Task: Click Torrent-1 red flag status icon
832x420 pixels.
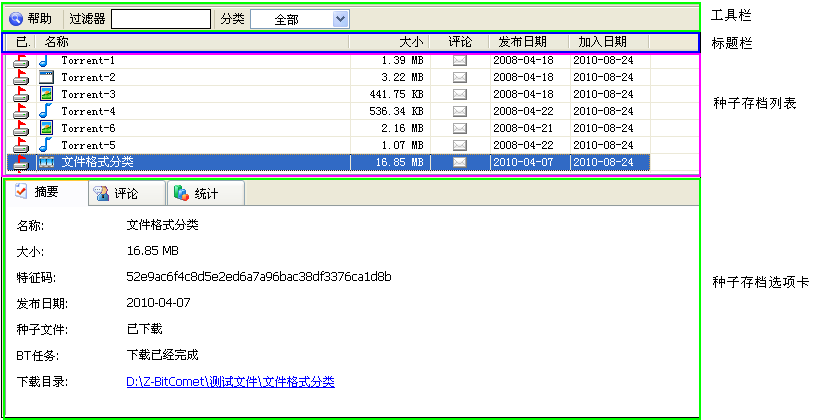Action: pyautogui.click(x=21, y=61)
